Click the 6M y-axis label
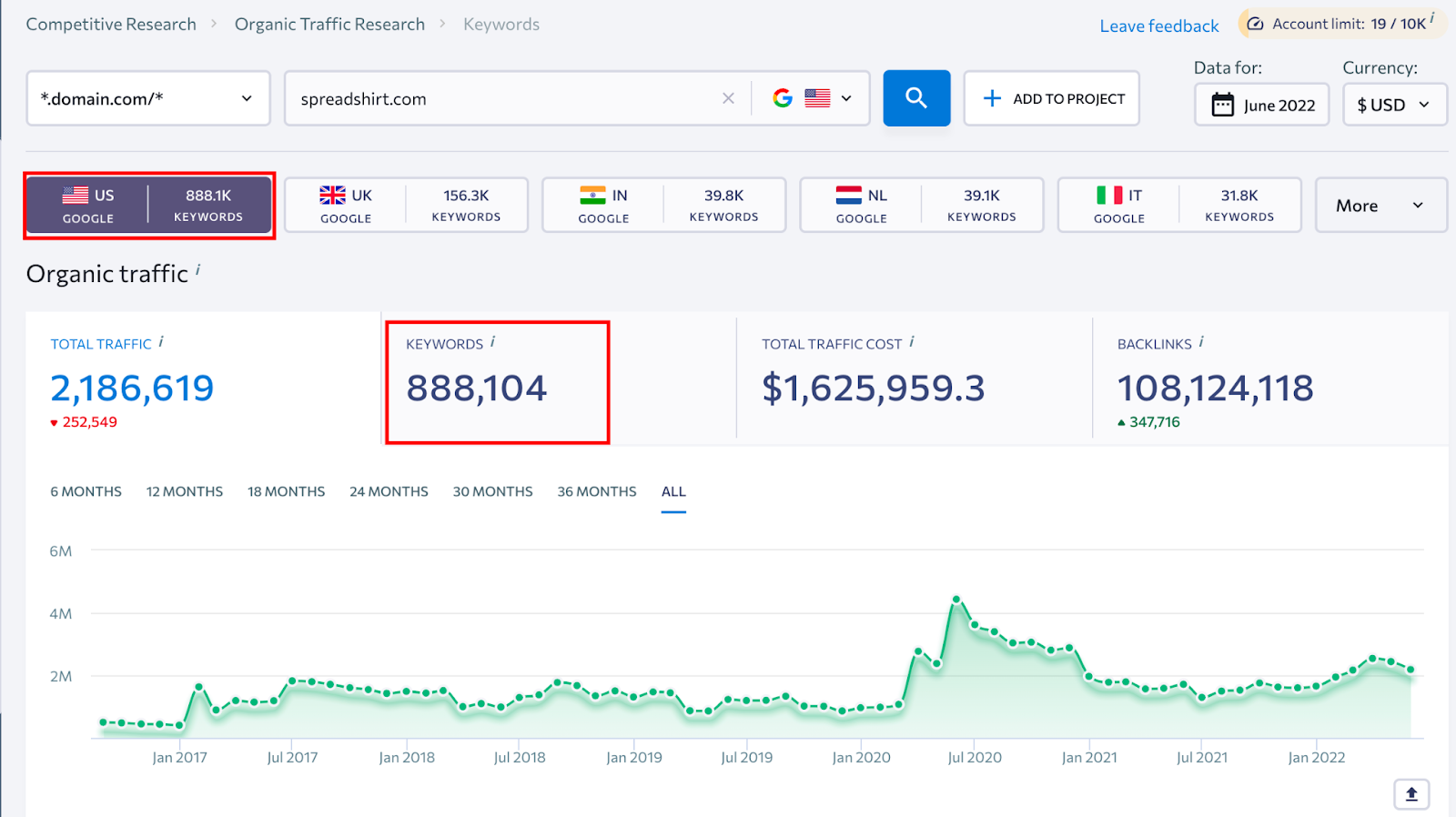Screen dimensions: 1456x817 click(x=61, y=551)
